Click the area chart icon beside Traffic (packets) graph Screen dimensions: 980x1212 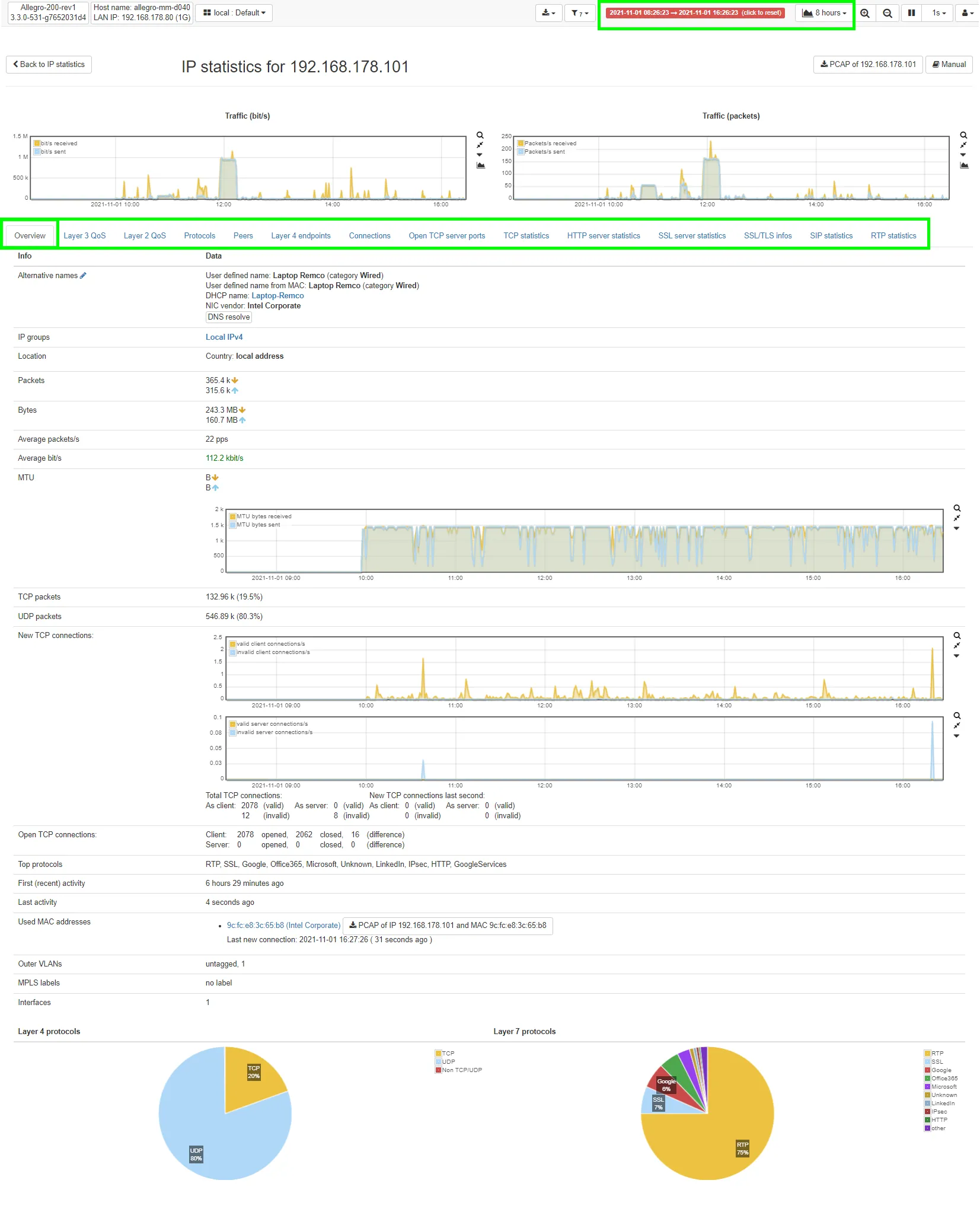[x=964, y=165]
